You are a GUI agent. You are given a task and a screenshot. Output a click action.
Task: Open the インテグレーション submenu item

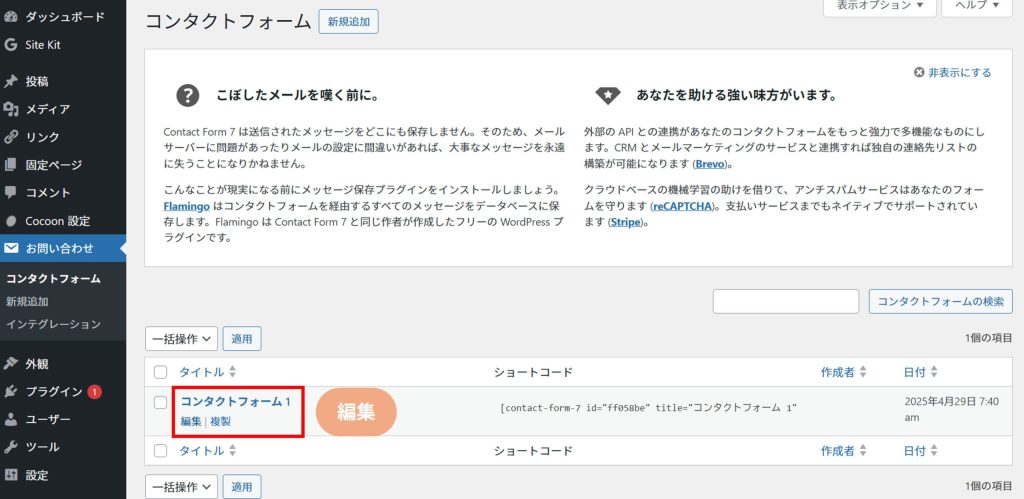[53, 324]
